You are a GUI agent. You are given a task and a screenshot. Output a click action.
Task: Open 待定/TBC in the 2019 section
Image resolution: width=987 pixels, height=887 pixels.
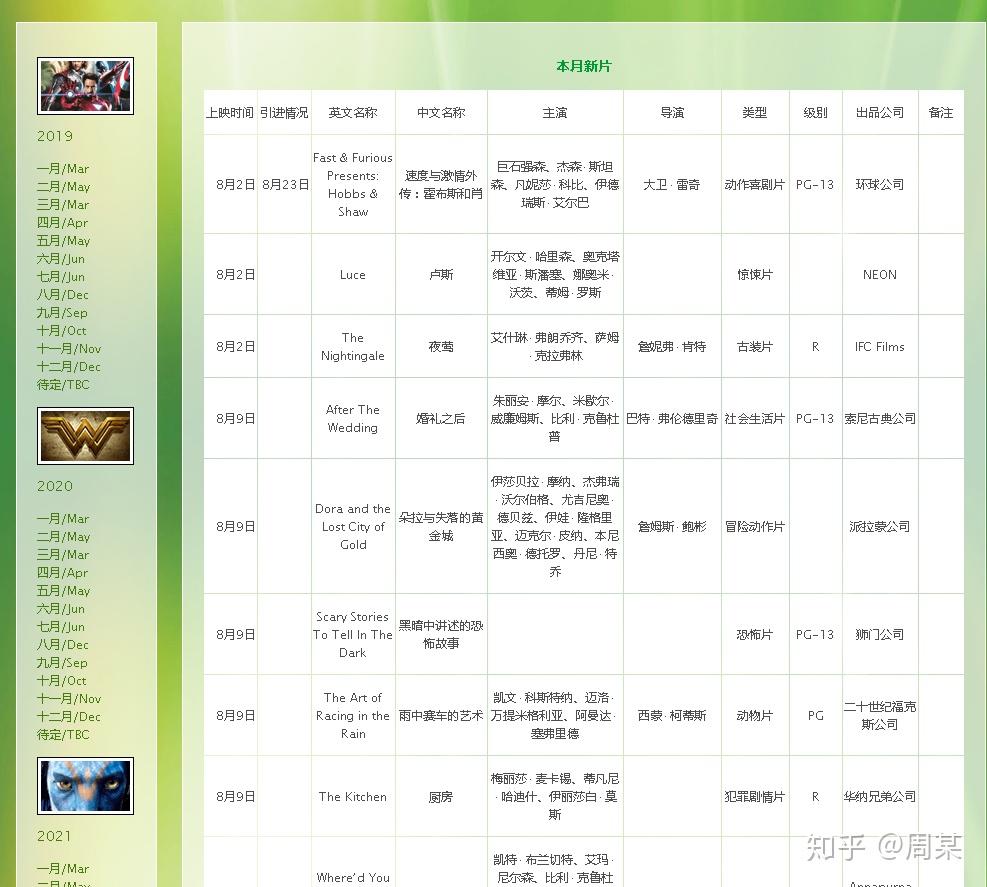[x=63, y=385]
